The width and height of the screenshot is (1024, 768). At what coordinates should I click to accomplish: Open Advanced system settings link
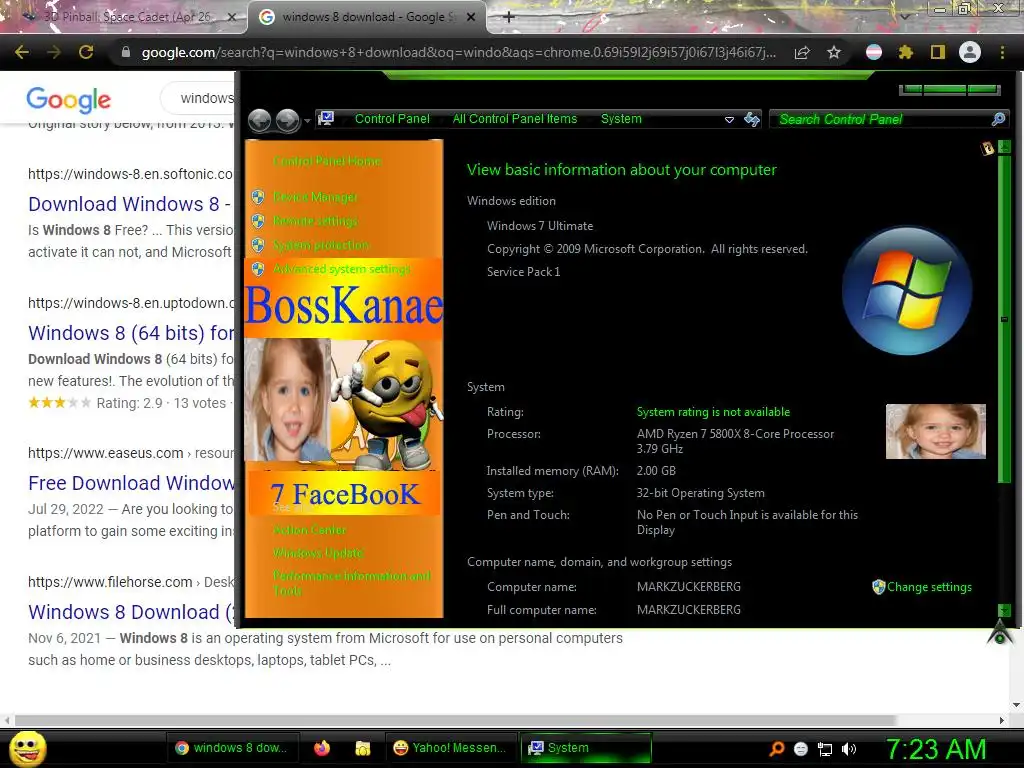tap(342, 268)
